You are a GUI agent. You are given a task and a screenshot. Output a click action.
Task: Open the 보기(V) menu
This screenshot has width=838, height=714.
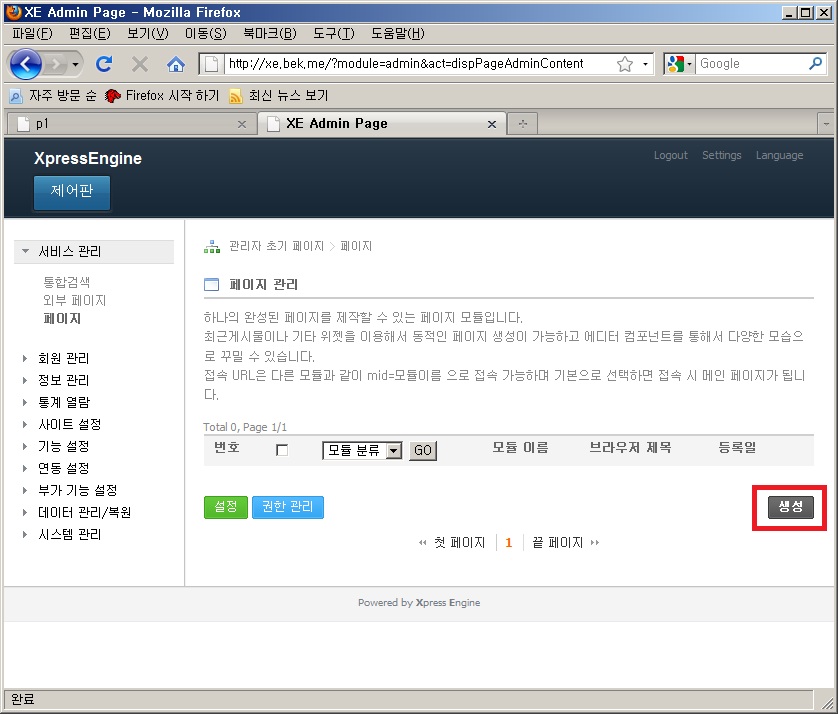pos(148,34)
